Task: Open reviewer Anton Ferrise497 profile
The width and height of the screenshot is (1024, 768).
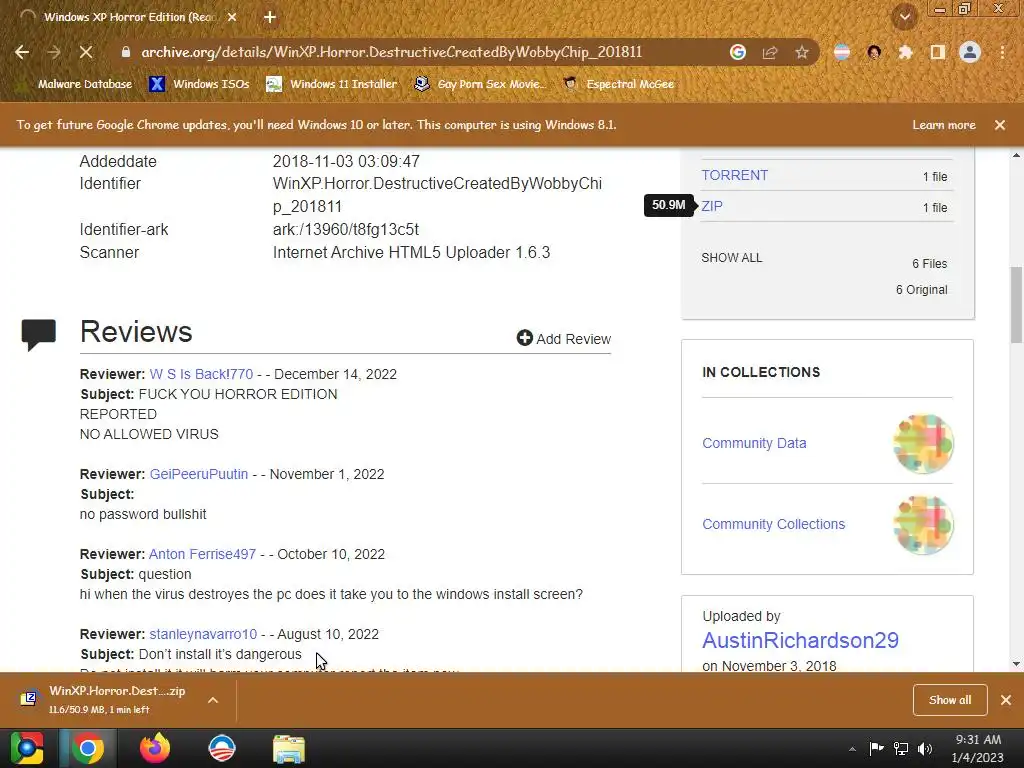Action: pyautogui.click(x=202, y=554)
